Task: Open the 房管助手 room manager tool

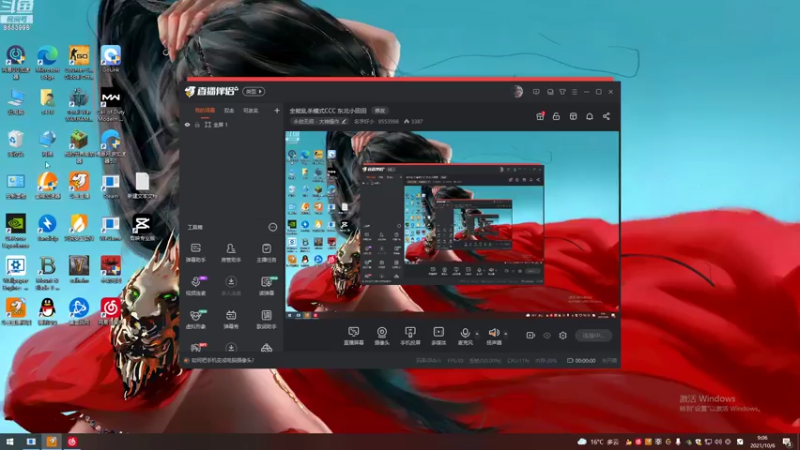Action: (x=231, y=253)
